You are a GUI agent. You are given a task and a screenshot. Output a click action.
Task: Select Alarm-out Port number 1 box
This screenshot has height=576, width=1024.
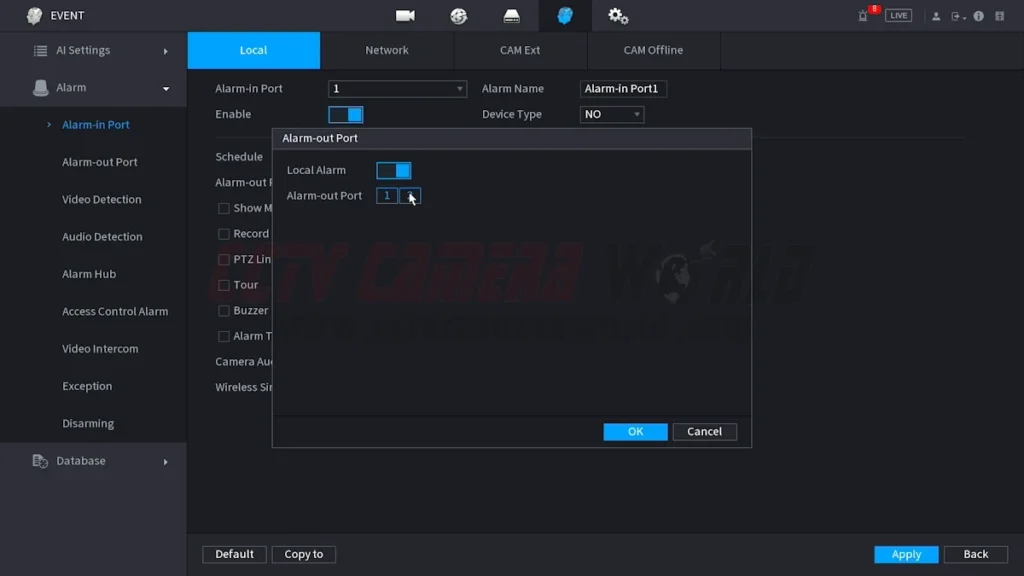[x=387, y=196]
